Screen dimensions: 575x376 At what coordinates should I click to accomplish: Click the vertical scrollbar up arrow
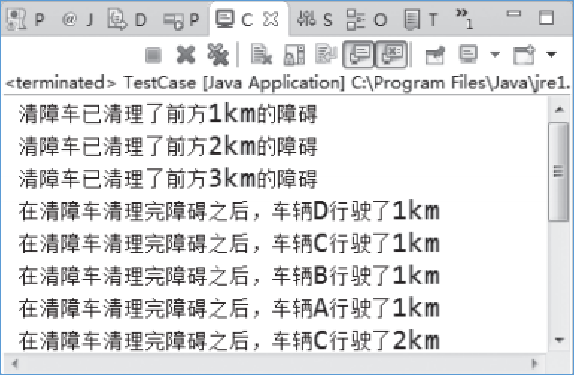pos(560,110)
